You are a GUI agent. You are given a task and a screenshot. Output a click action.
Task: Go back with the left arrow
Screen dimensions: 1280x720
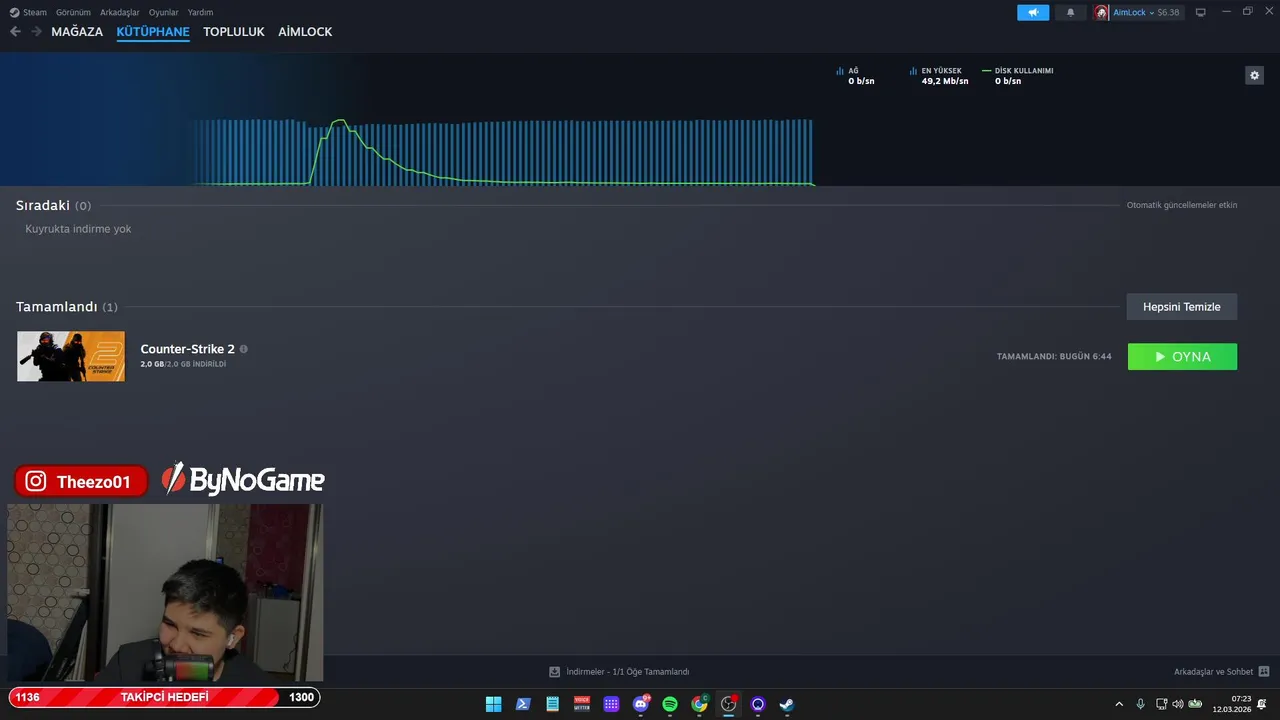(x=15, y=32)
